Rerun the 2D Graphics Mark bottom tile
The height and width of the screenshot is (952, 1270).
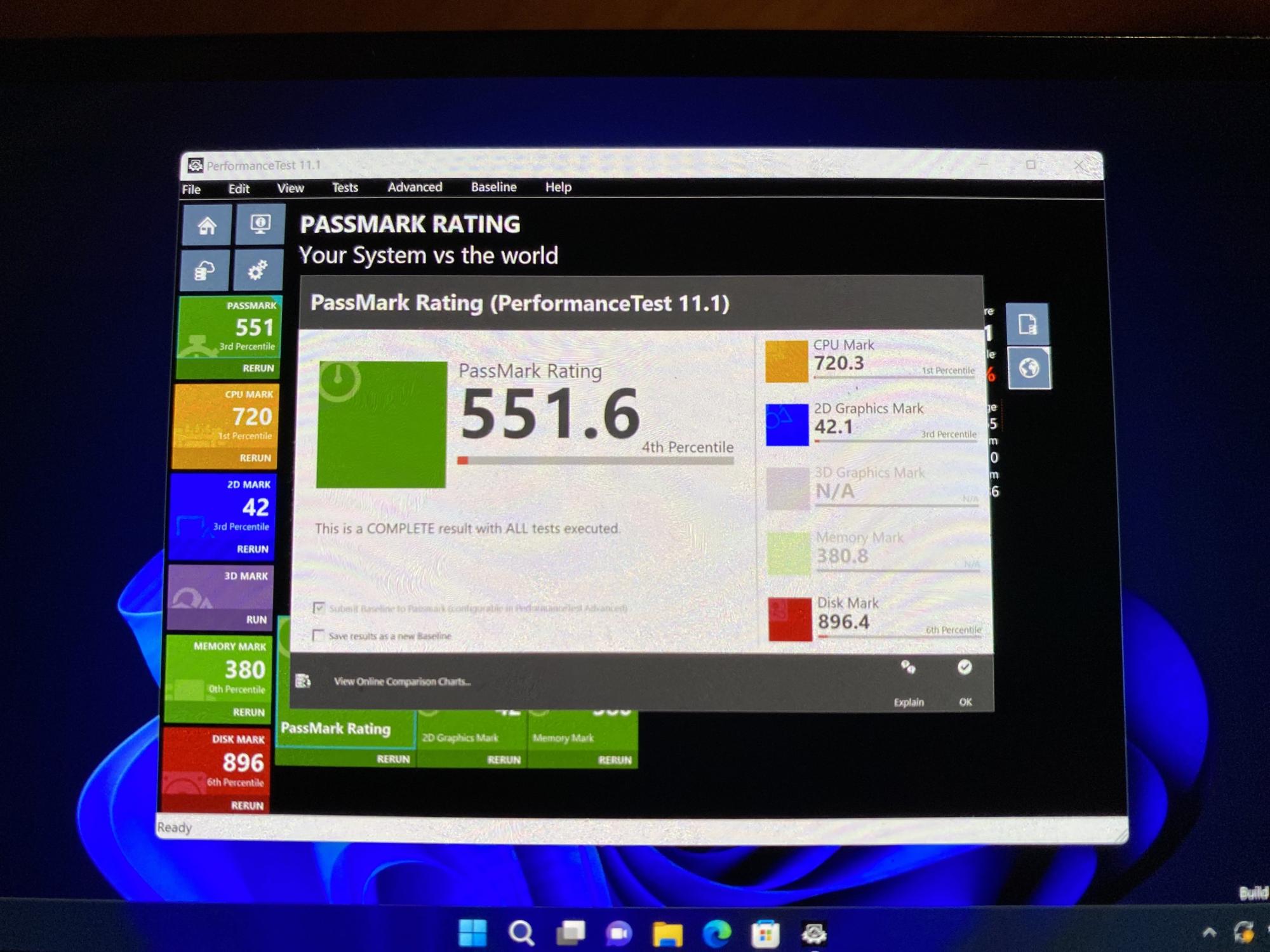point(504,760)
